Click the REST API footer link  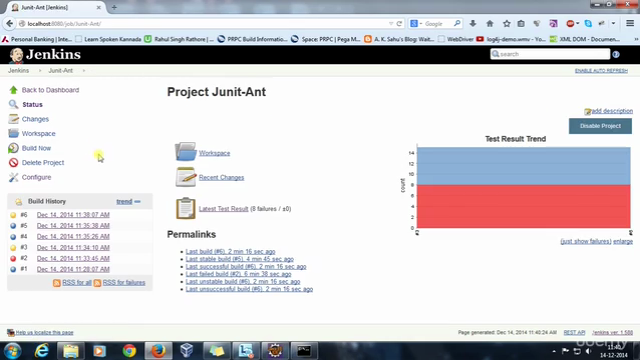[574, 332]
